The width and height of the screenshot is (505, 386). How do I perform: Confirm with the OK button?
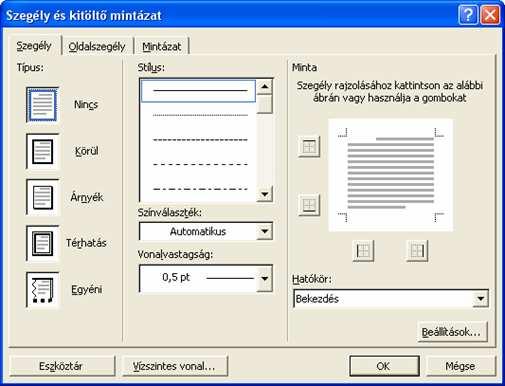click(x=384, y=366)
